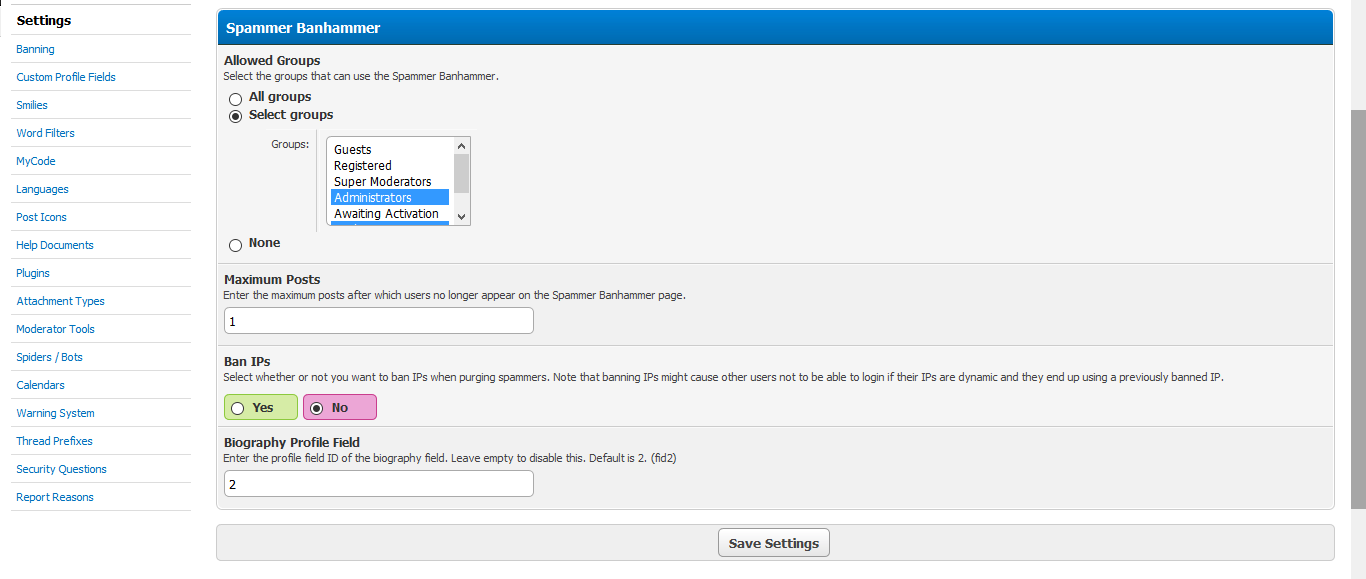Open the Moderator Tools section
Screen dimensions: 1366x579
(x=56, y=329)
